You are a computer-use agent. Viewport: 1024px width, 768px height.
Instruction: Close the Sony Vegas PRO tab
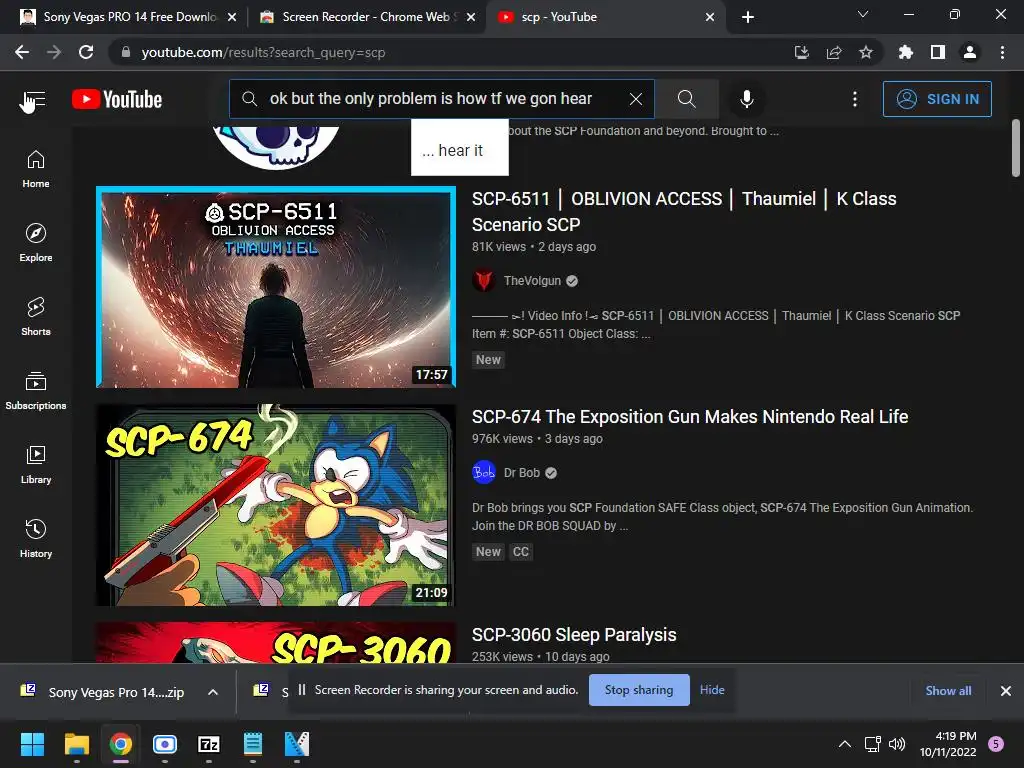[x=232, y=17]
